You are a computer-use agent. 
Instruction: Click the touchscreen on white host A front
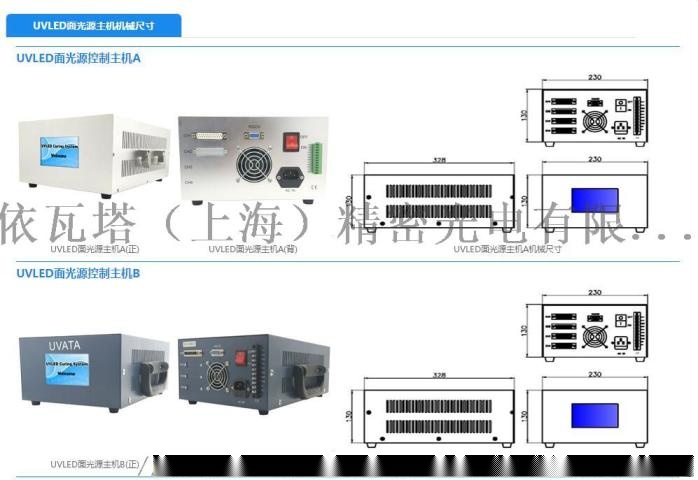(59, 152)
